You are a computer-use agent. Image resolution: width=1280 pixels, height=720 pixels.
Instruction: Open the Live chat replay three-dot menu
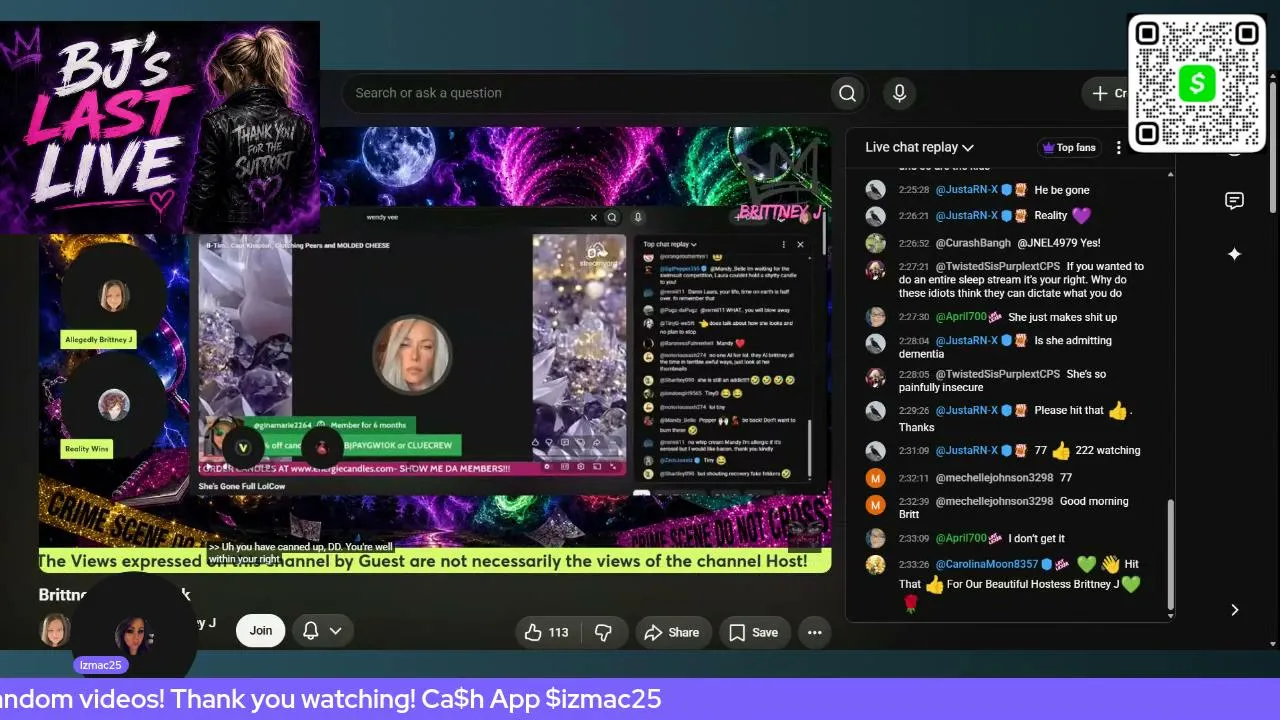pos(1119,147)
